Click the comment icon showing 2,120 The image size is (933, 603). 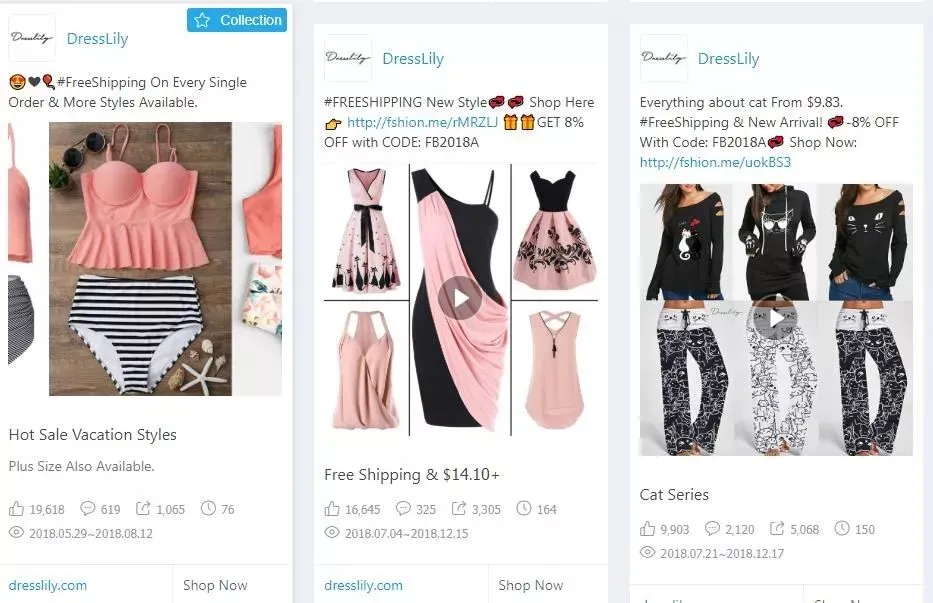(x=712, y=529)
